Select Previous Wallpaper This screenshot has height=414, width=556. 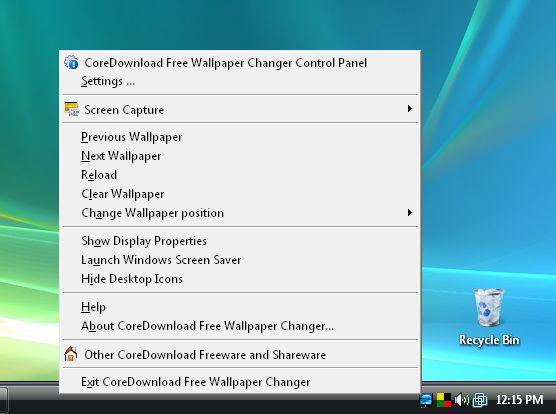[240, 137]
